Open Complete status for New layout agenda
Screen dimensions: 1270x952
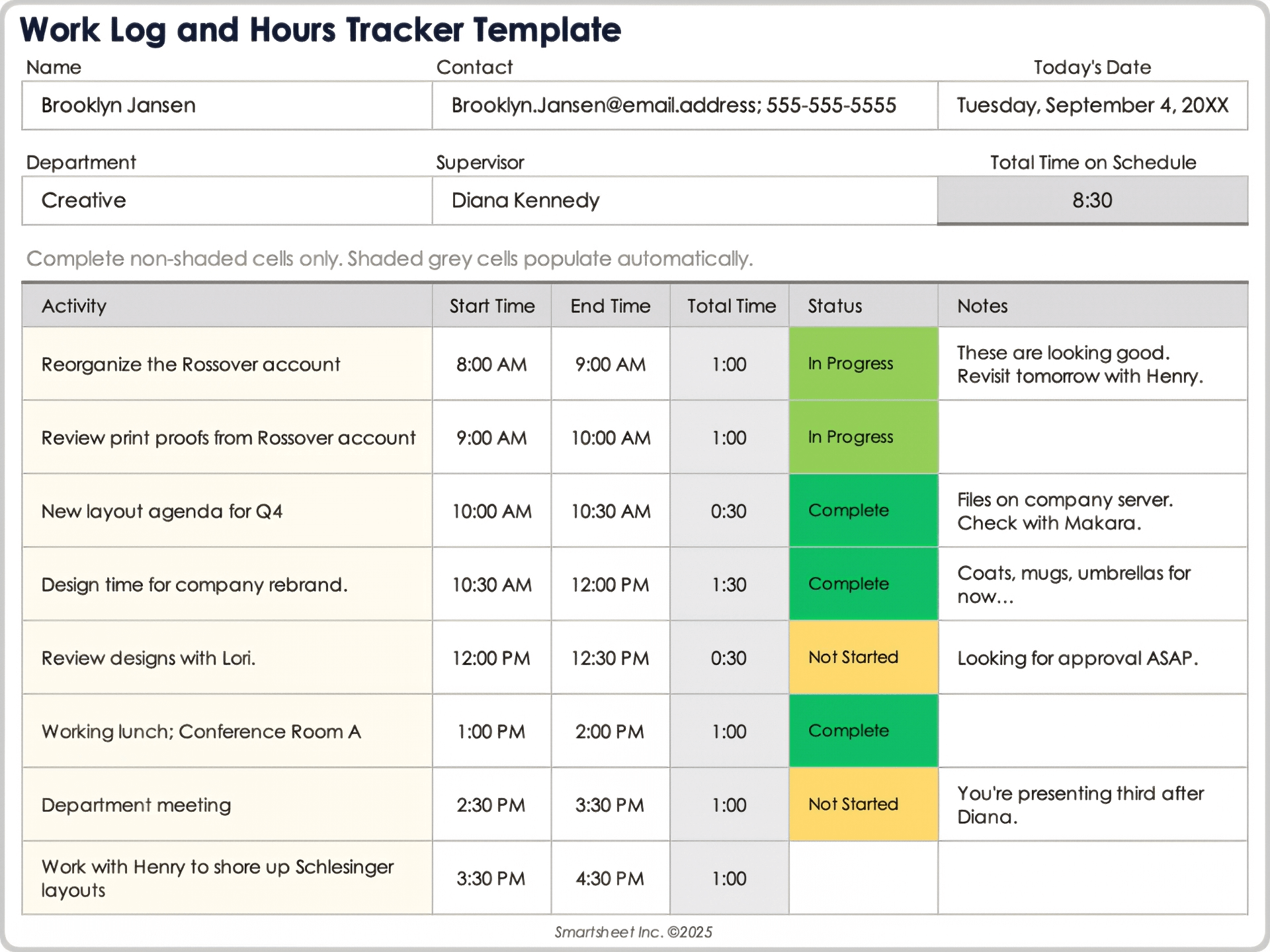click(x=863, y=510)
